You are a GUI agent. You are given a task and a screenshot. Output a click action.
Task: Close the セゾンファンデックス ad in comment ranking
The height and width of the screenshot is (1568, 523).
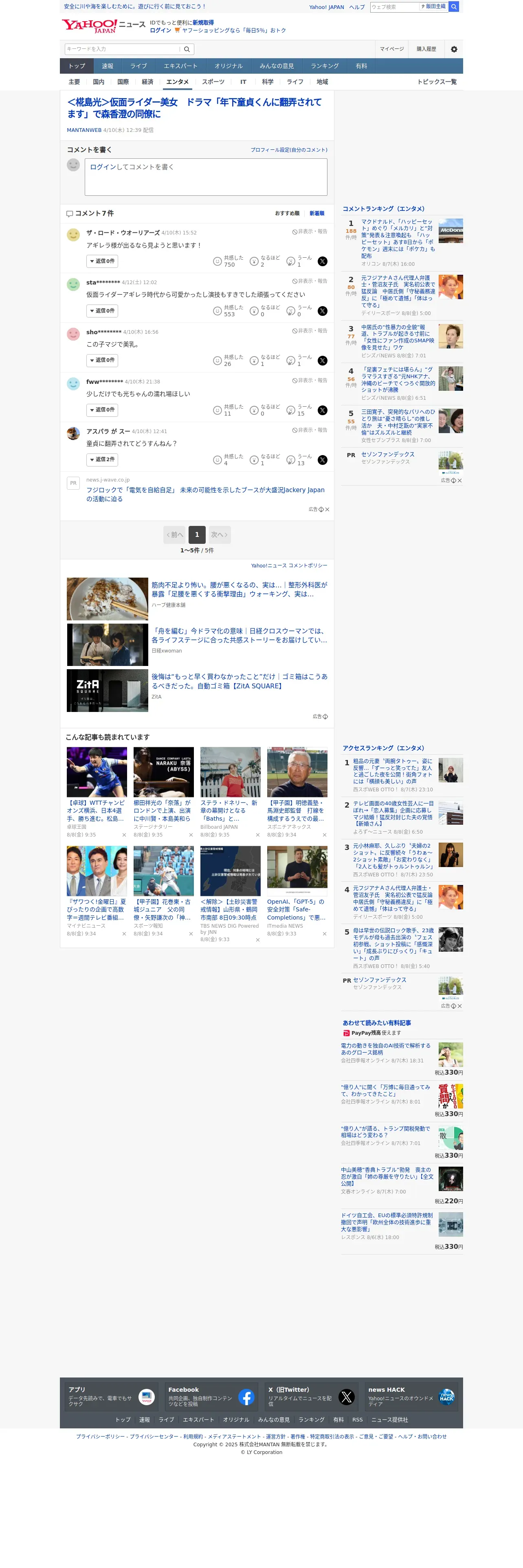[460, 481]
